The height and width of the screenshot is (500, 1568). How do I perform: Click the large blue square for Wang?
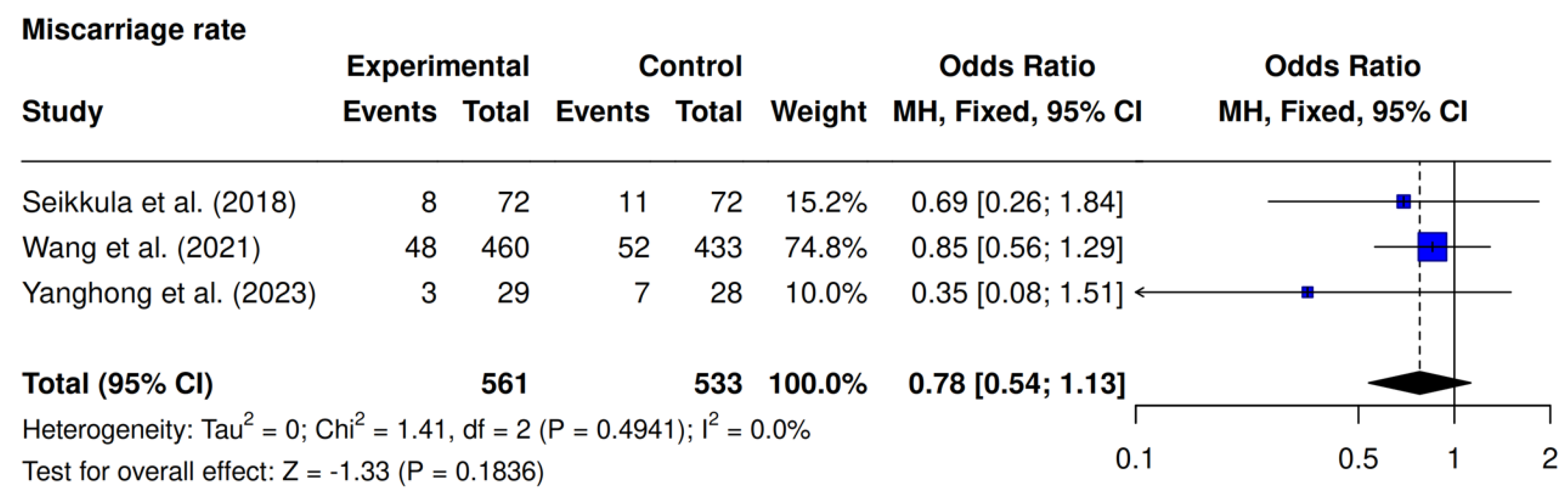point(1431,247)
